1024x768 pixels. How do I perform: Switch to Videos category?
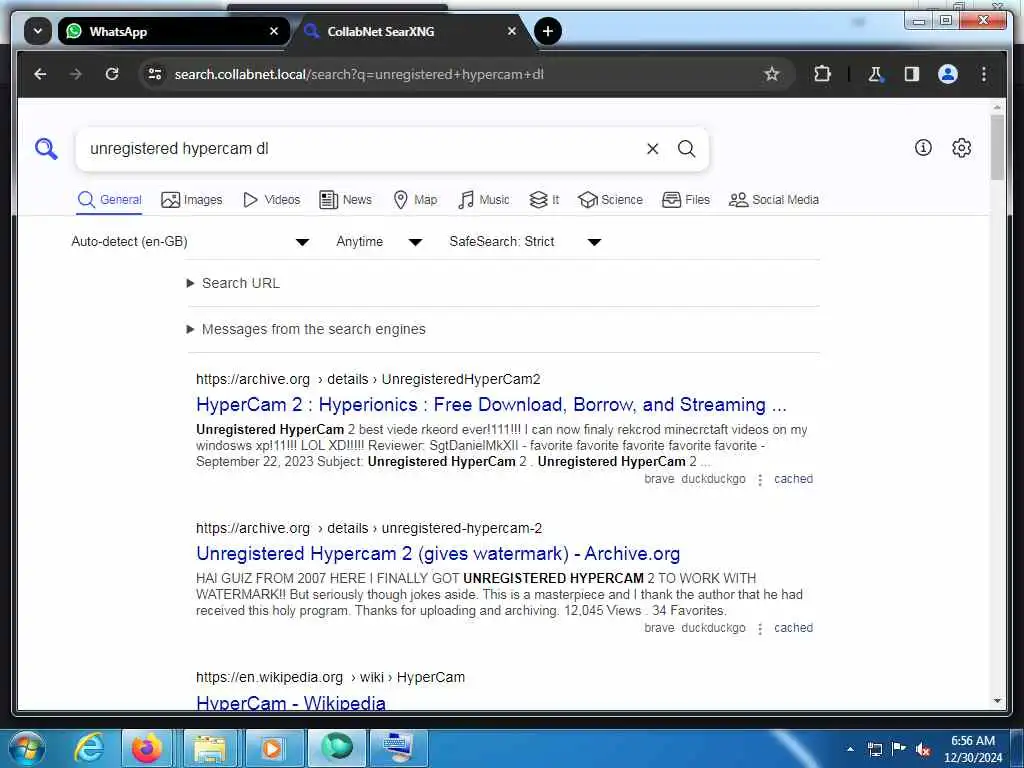[x=271, y=200]
